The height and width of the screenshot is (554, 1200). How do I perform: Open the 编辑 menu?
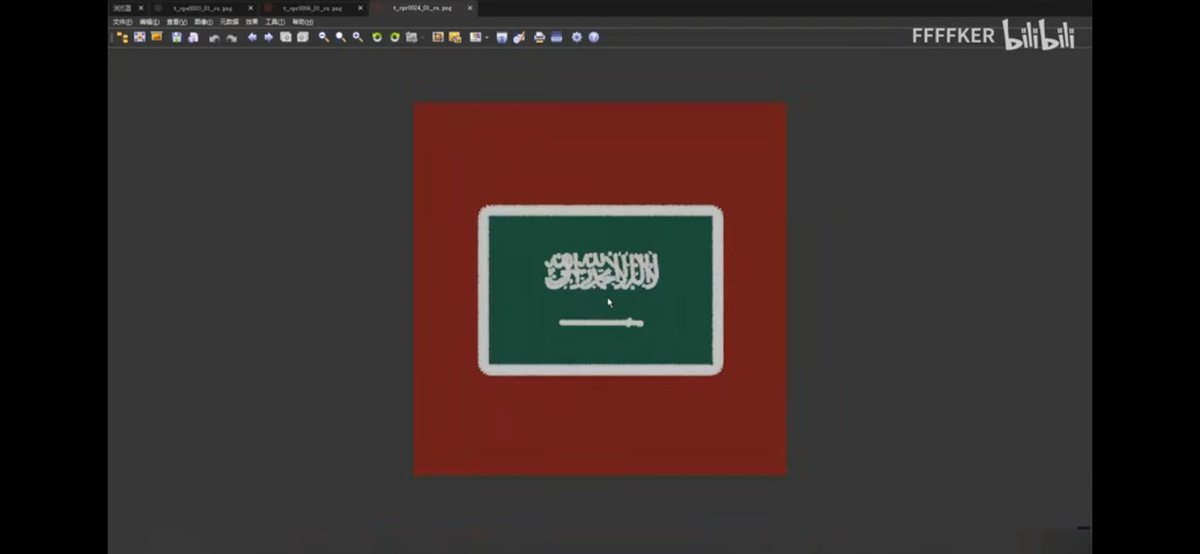pyautogui.click(x=149, y=21)
